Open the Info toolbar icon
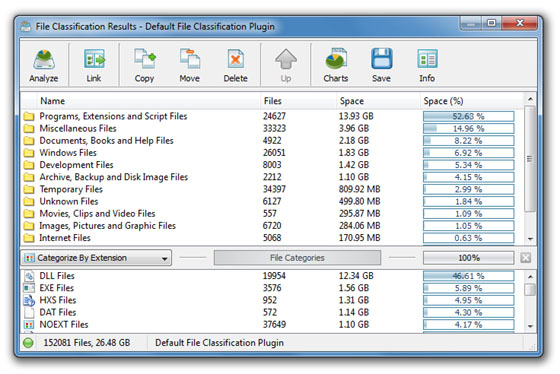Viewport: 560px width, 374px height. (x=427, y=59)
